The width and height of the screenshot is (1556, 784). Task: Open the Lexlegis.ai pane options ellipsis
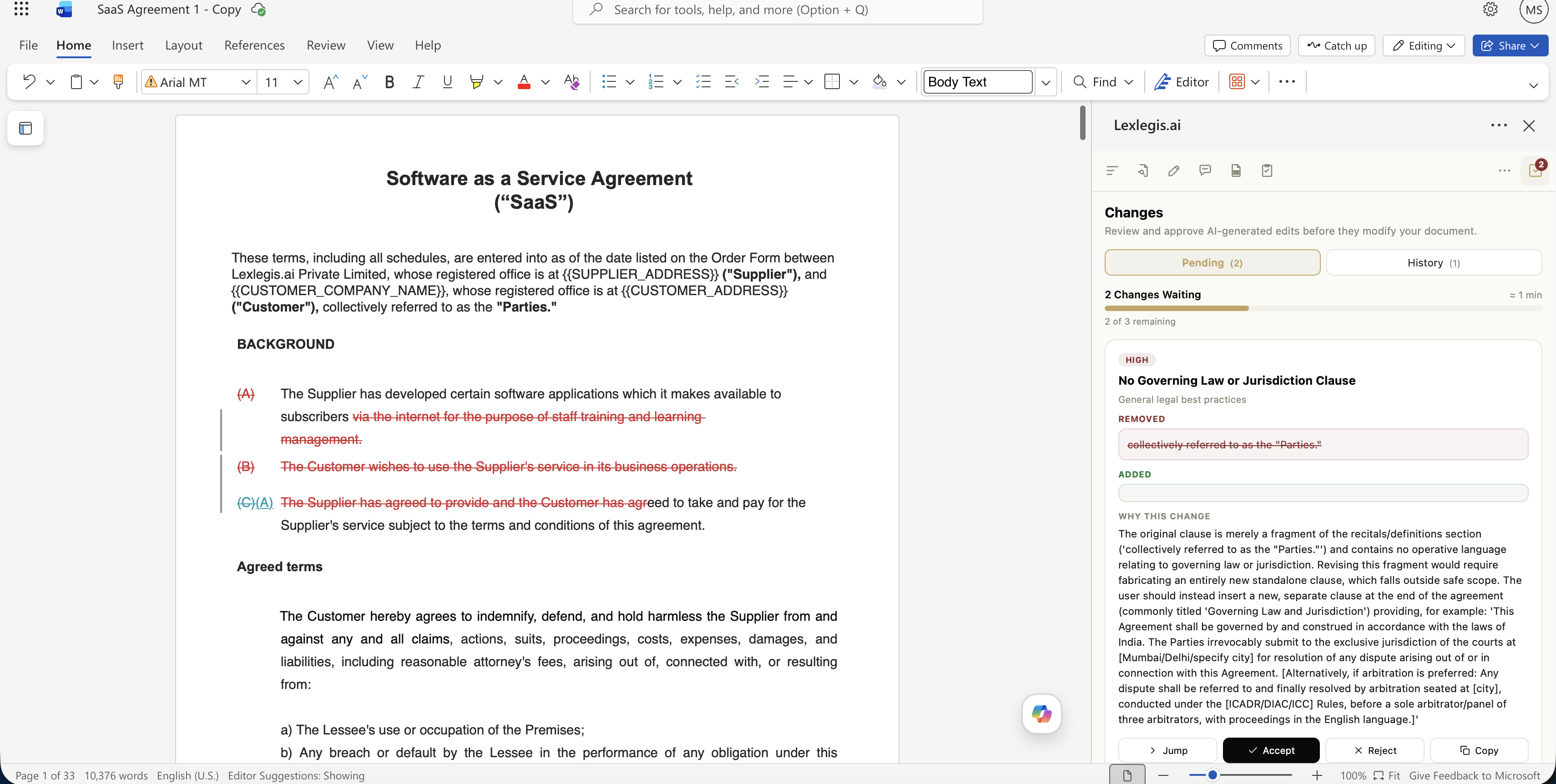1499,125
